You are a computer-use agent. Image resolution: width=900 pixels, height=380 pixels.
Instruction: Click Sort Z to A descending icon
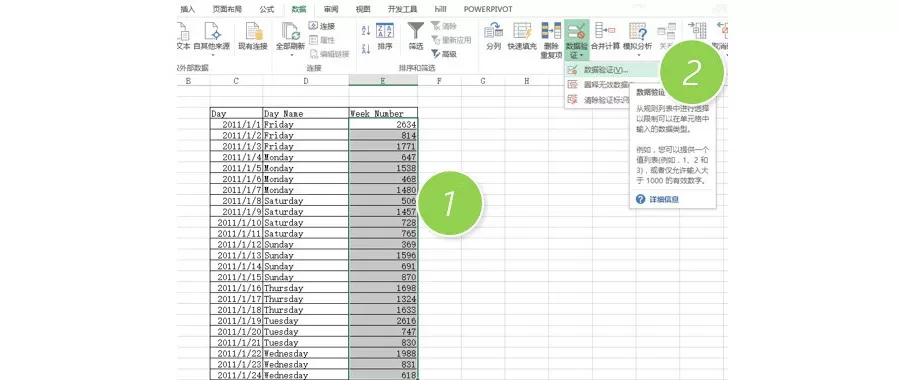pos(366,49)
